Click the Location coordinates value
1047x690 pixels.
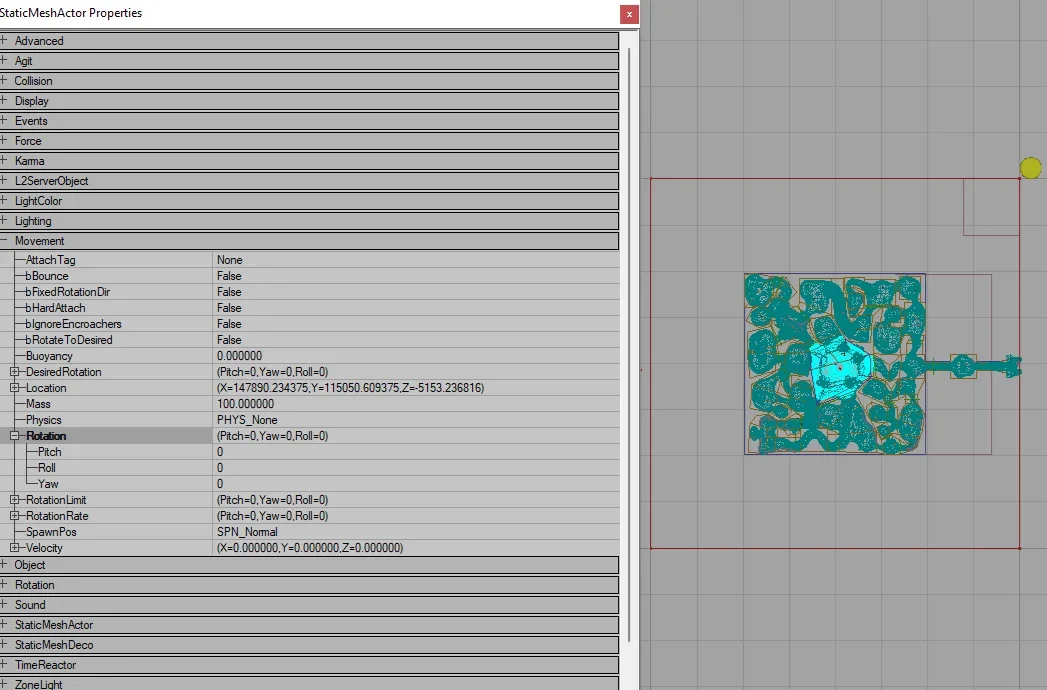pyautogui.click(x=416, y=388)
